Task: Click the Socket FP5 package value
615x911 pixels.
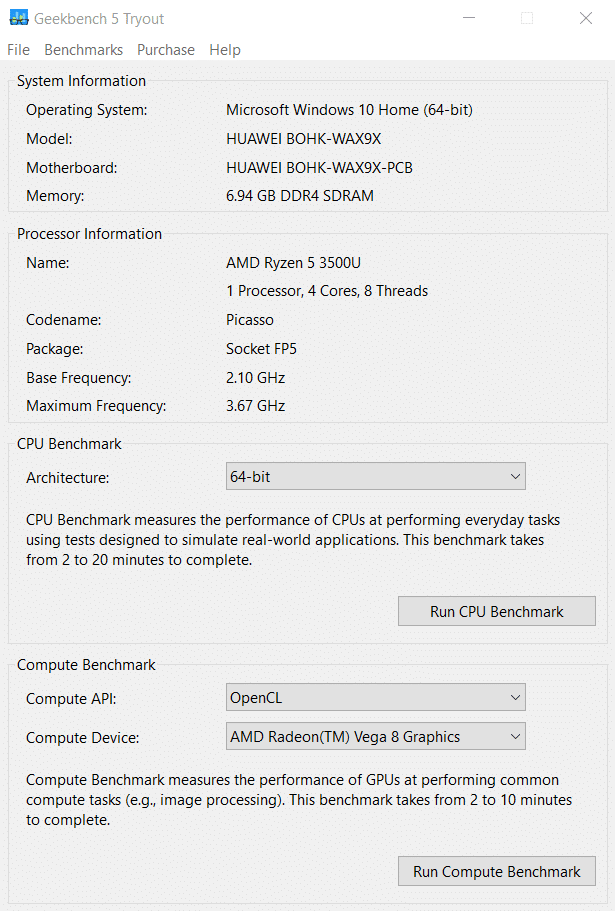Action: pos(262,349)
